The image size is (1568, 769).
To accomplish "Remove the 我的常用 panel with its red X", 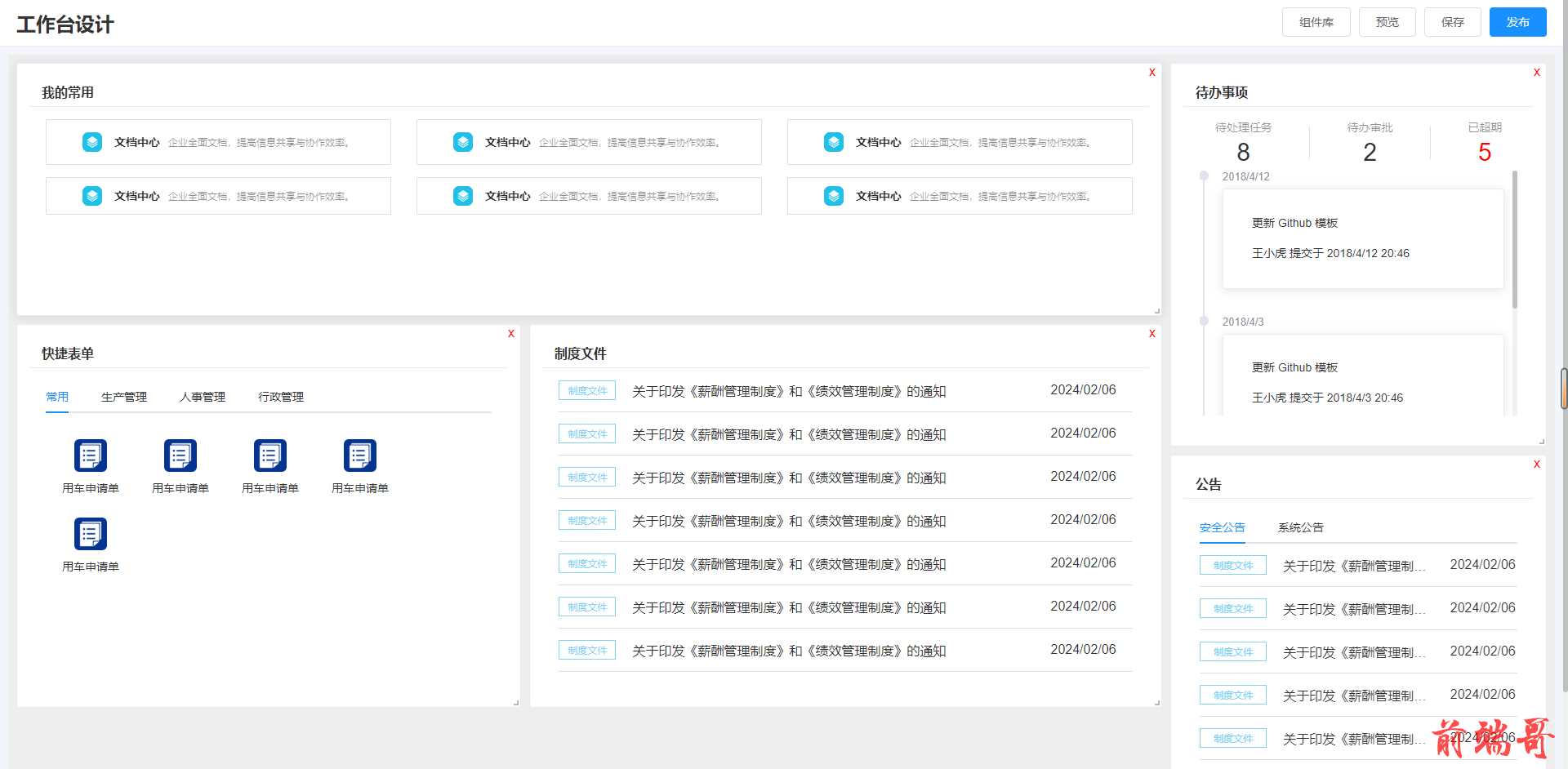I will tap(1152, 73).
